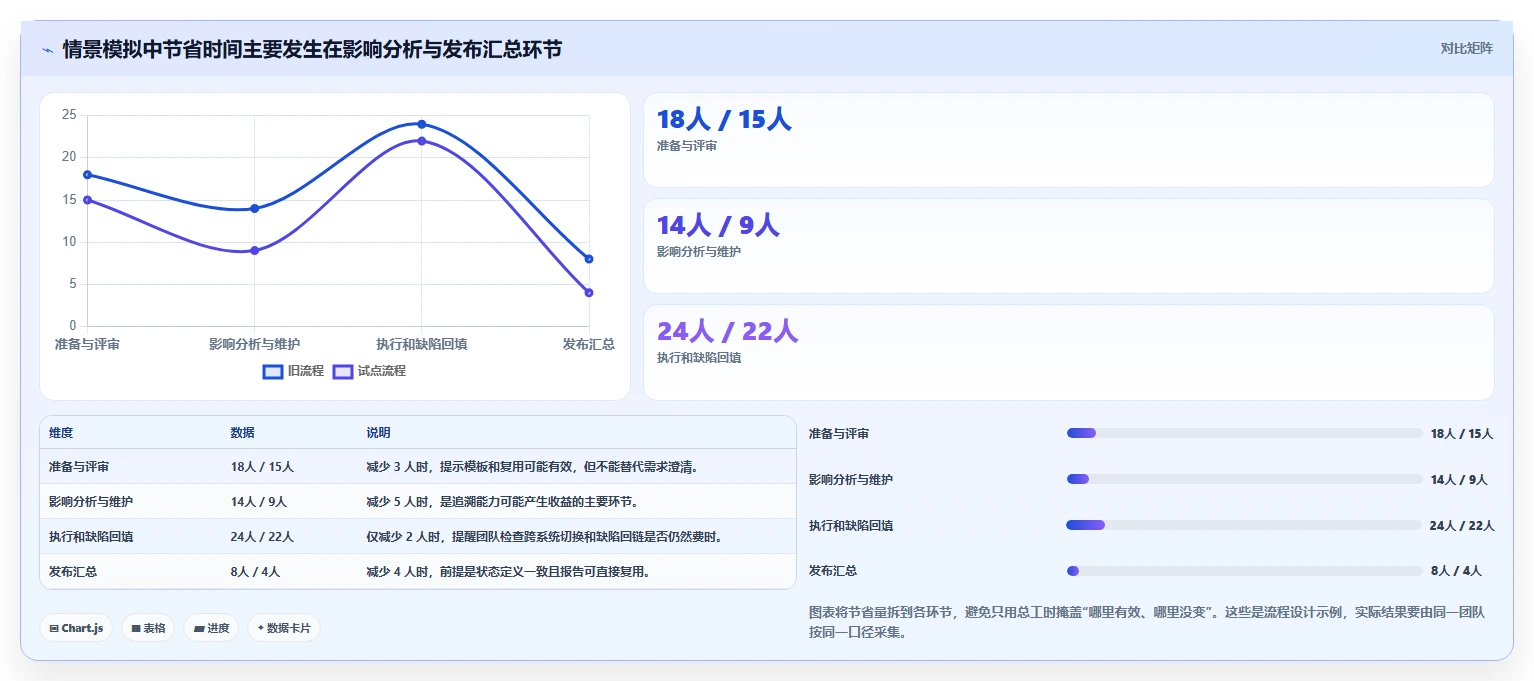This screenshot has width=1534, height=681.
Task: Click the 试点流程 point at 执行和缺陷回填
Action: point(422,141)
